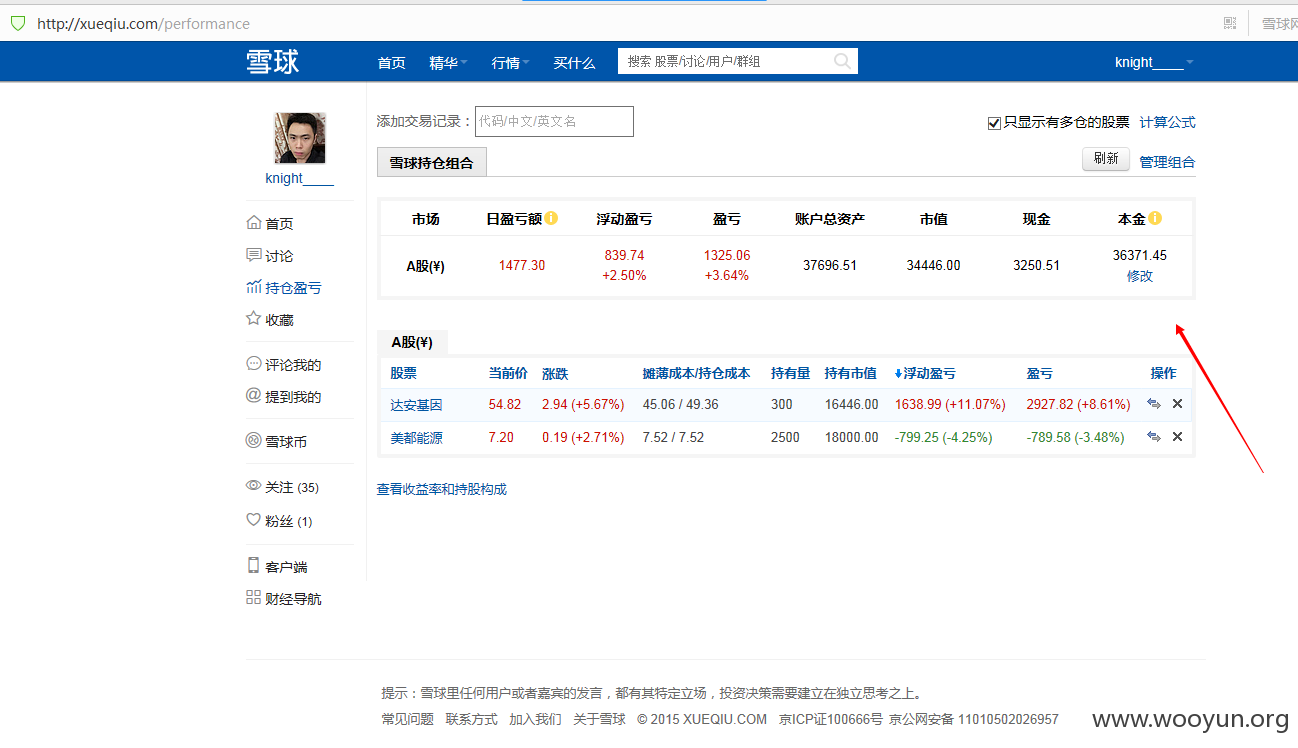The width and height of the screenshot is (1298, 748).
Task: Click the 盈亏 column header in holdings table
Action: pos(1039,373)
